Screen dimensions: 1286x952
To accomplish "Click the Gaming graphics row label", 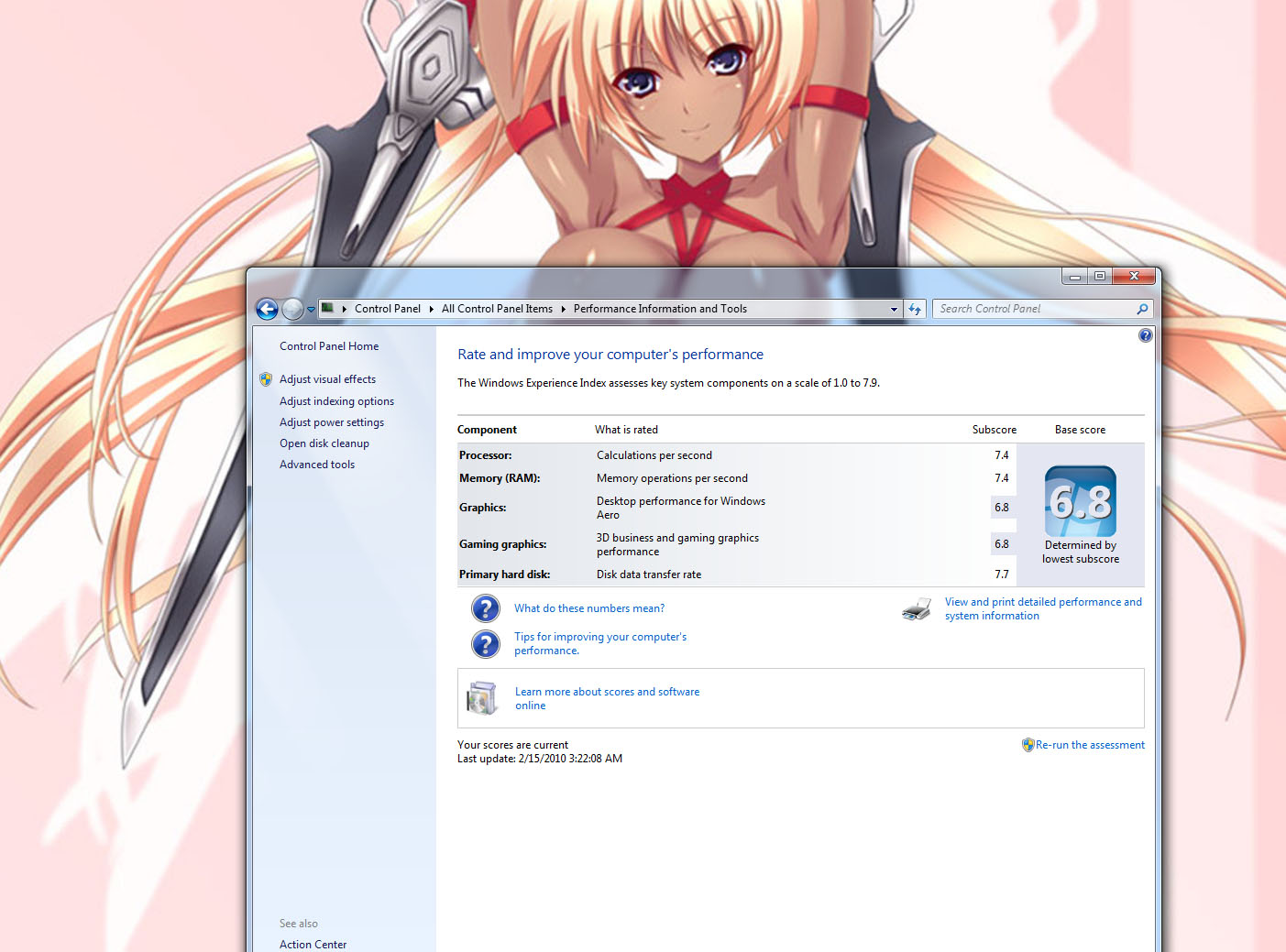I will click(503, 544).
